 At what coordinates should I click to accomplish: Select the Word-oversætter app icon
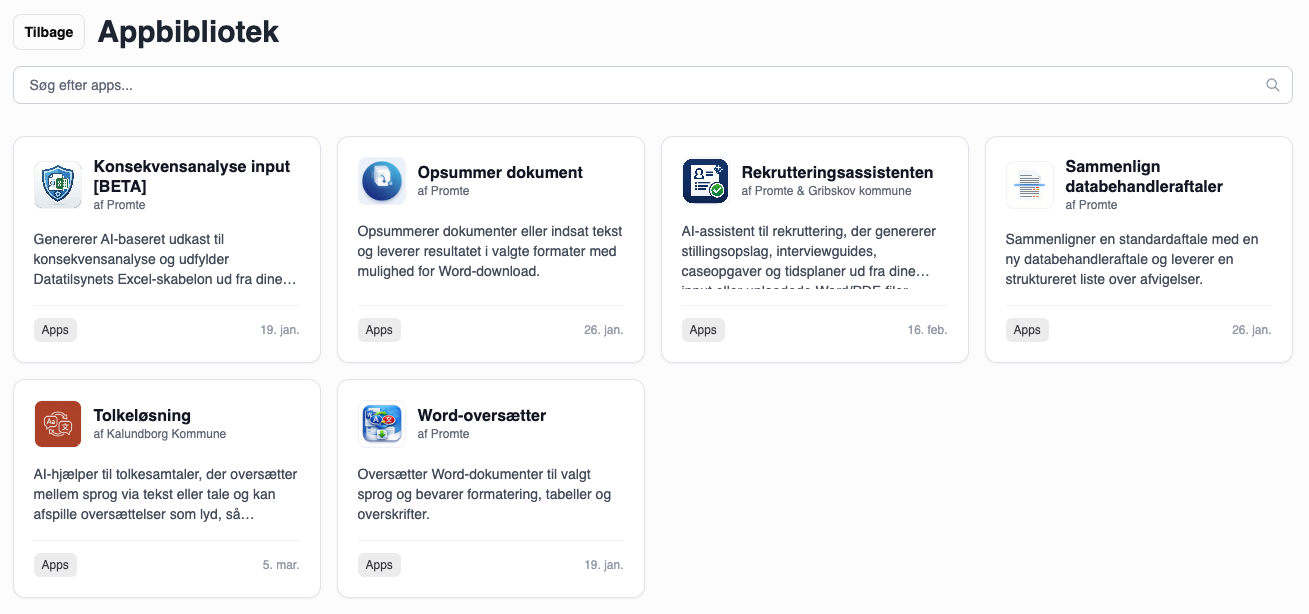pyautogui.click(x=382, y=423)
